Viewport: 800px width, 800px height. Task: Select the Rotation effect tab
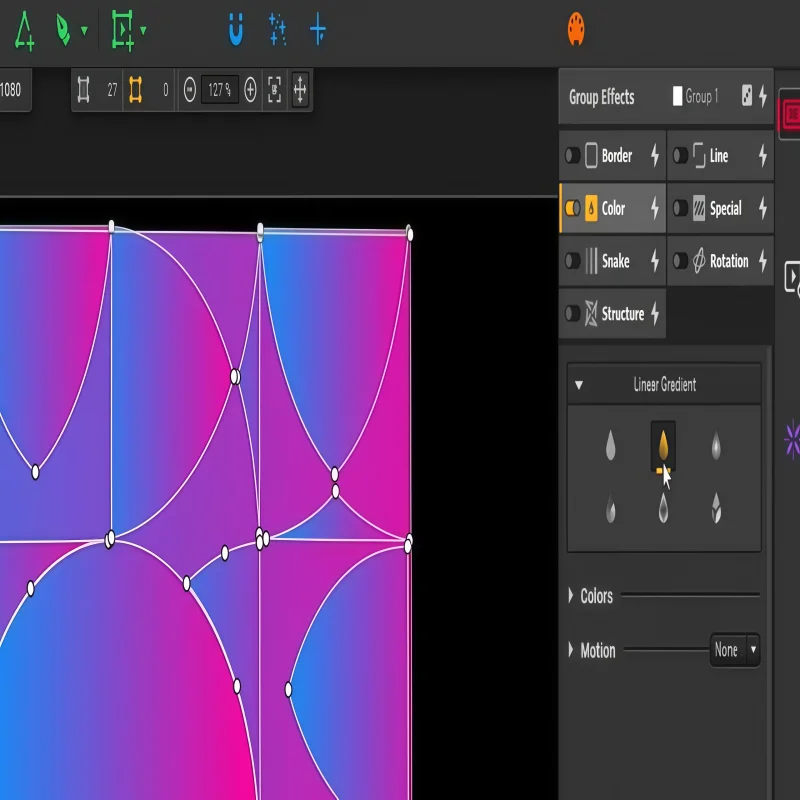click(720, 261)
